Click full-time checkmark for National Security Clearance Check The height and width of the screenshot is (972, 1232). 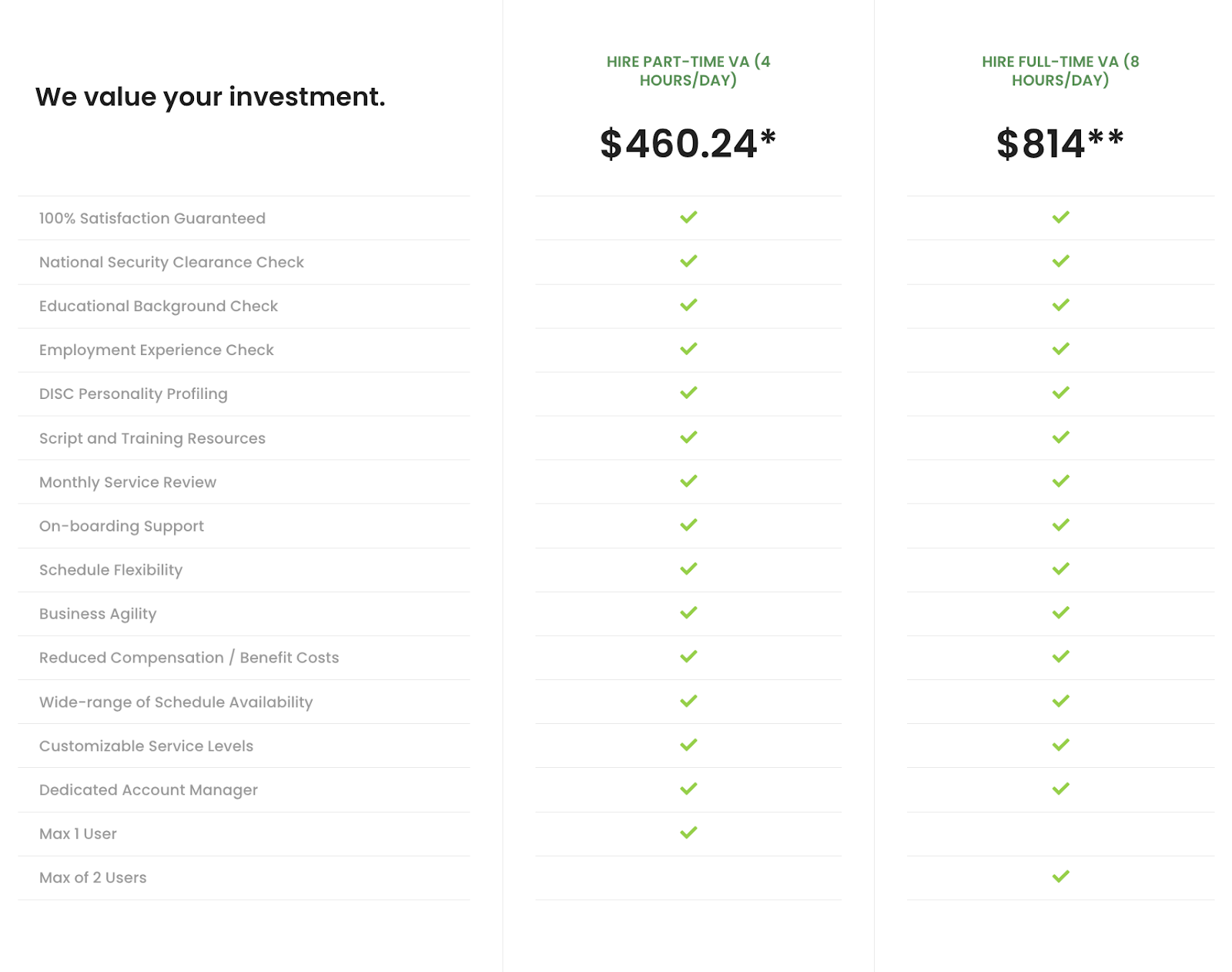tap(1060, 261)
